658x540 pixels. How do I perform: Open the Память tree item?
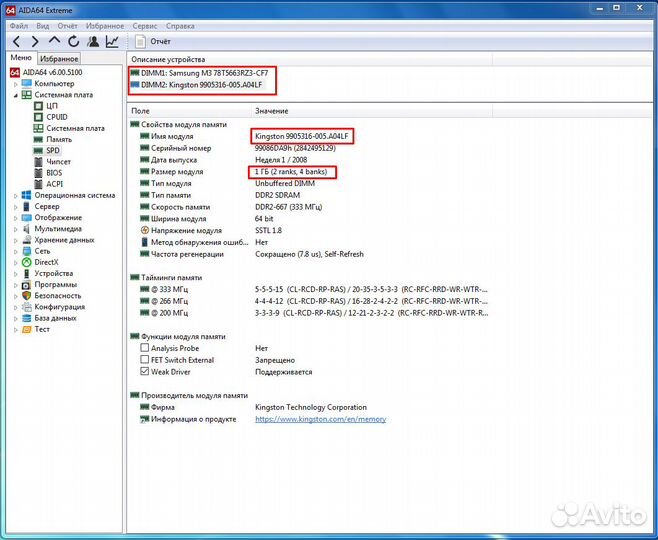52,139
